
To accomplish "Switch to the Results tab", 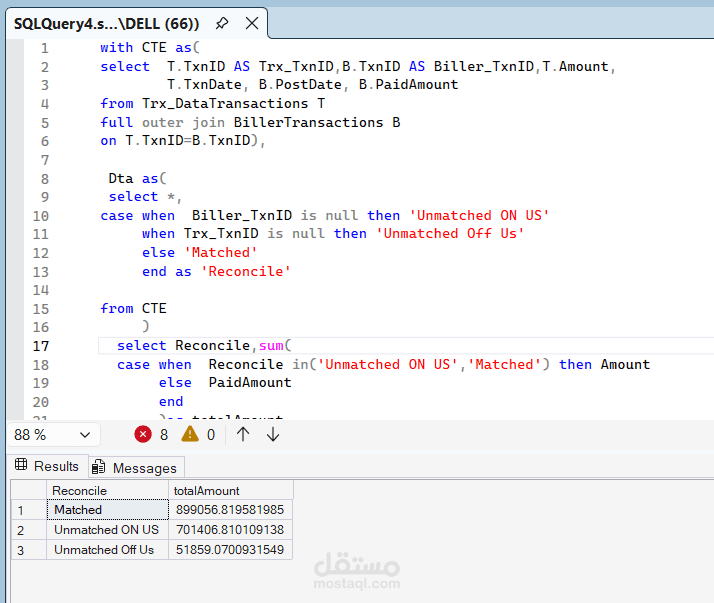I will pyautogui.click(x=47, y=466).
